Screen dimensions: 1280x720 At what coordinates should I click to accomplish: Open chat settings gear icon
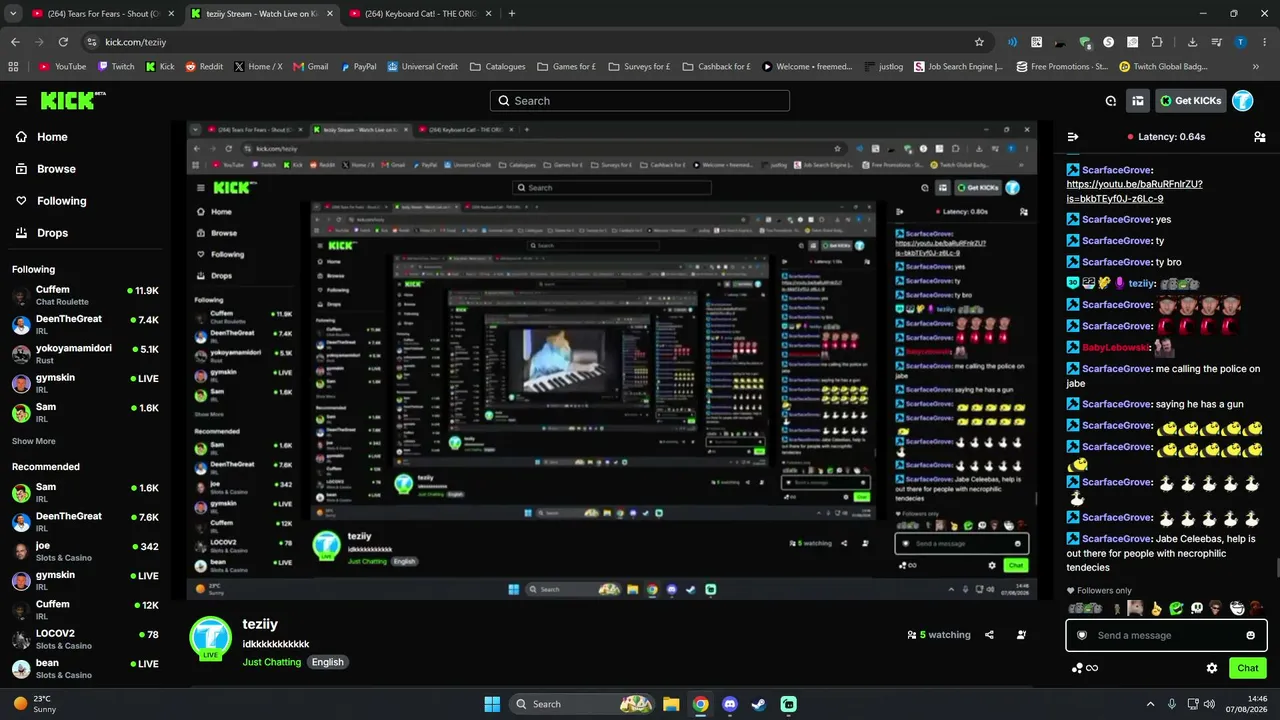pyautogui.click(x=1212, y=668)
